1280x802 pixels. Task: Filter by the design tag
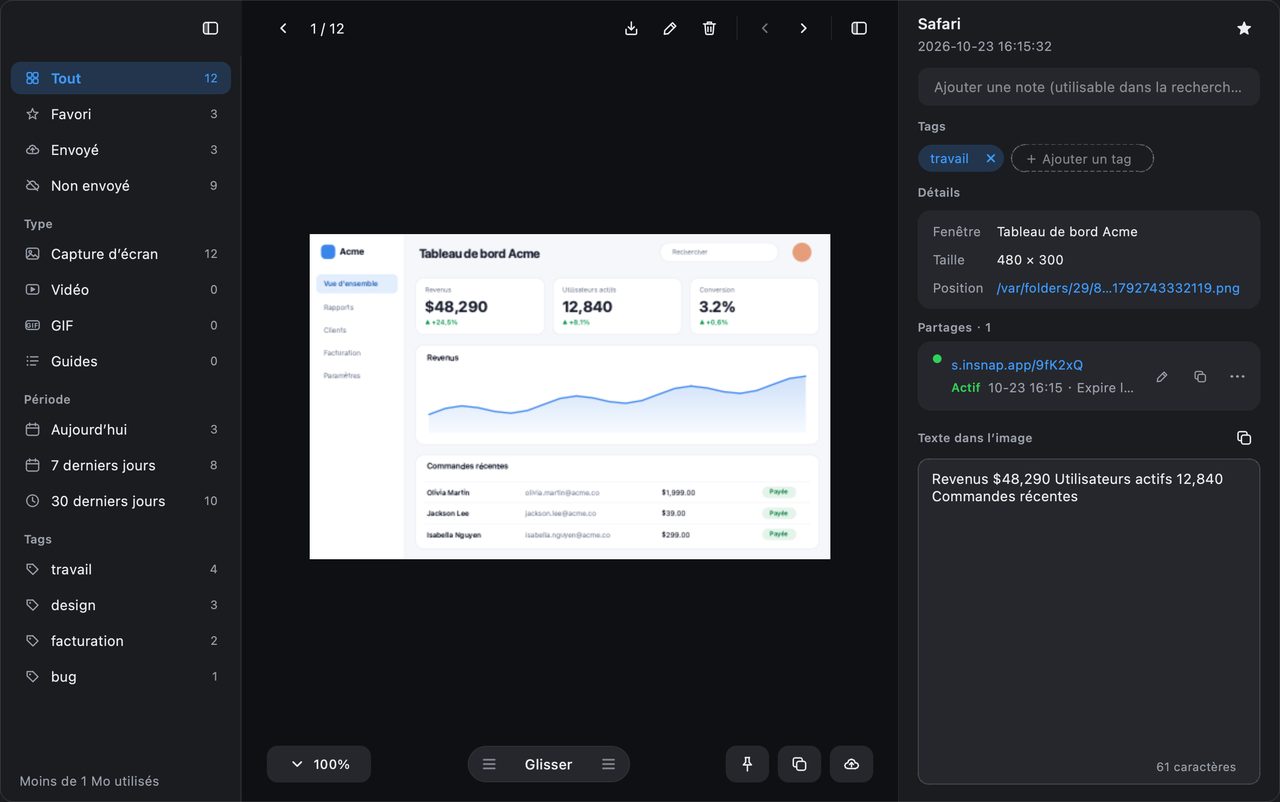click(121, 605)
